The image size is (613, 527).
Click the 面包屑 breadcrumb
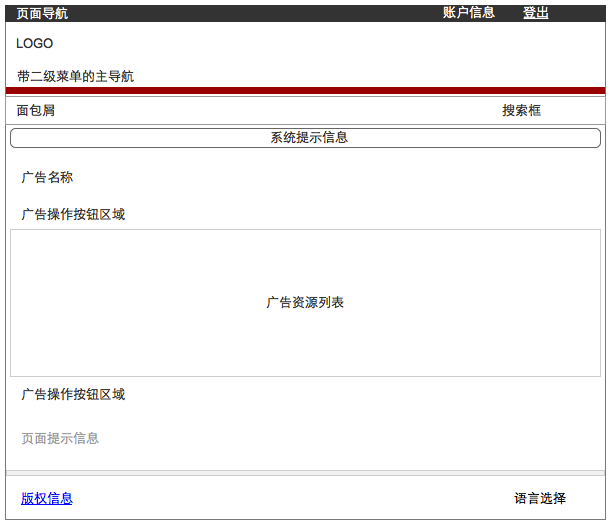tap(36, 110)
